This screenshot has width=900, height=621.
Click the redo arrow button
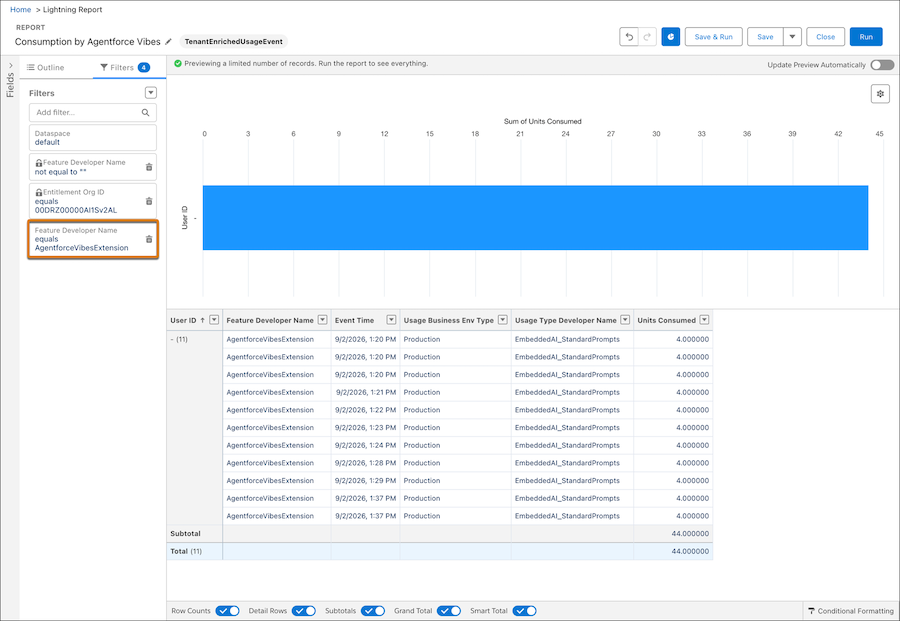click(647, 37)
